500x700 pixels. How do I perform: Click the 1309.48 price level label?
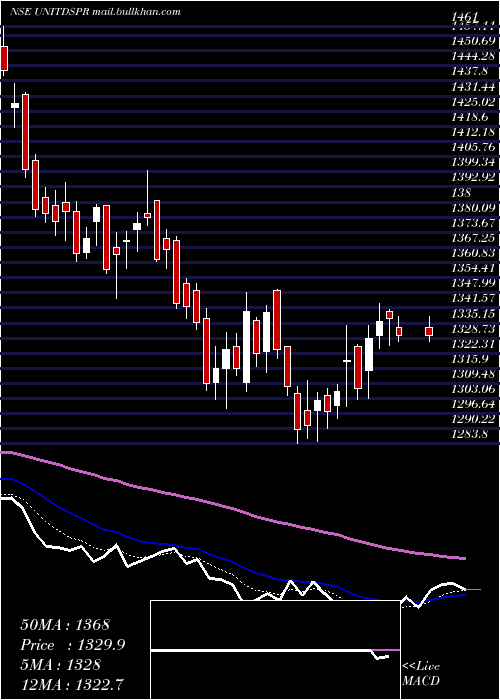pyautogui.click(x=473, y=375)
